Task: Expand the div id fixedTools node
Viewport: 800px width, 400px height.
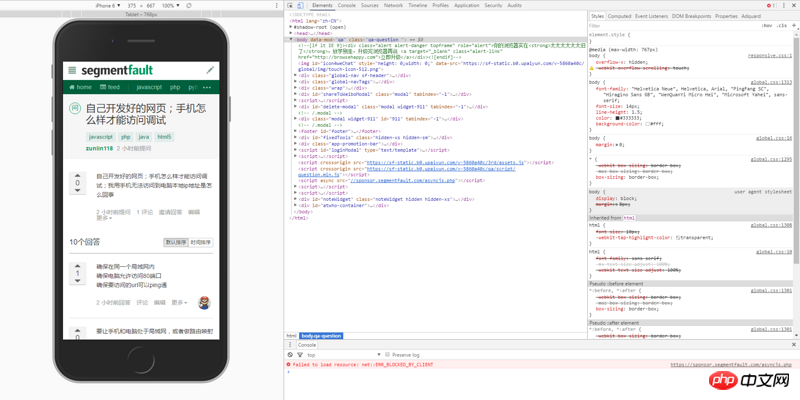Action: point(296,138)
